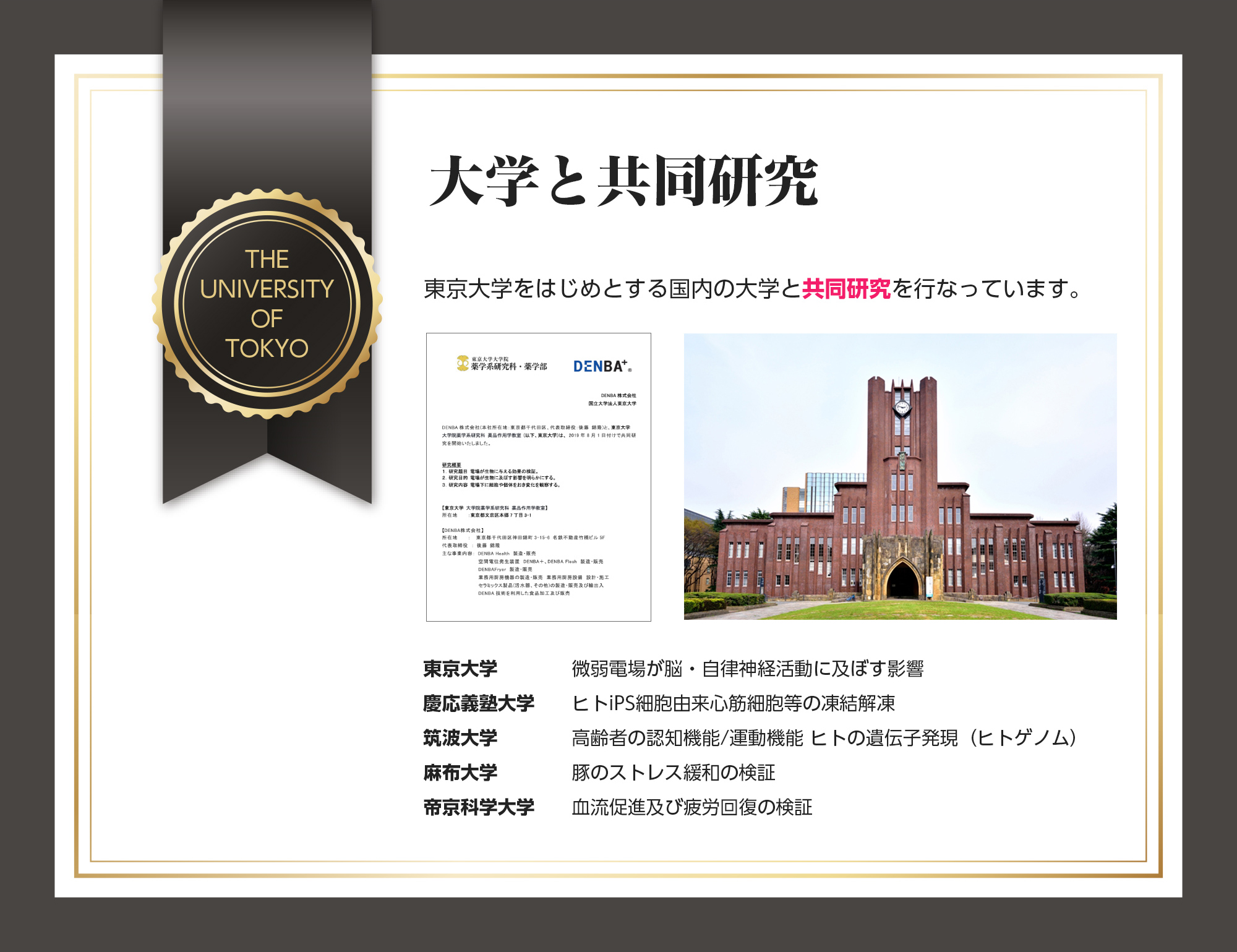Open the red brick auditorium photo
This screenshot has height=952, width=1237.
(x=900, y=476)
